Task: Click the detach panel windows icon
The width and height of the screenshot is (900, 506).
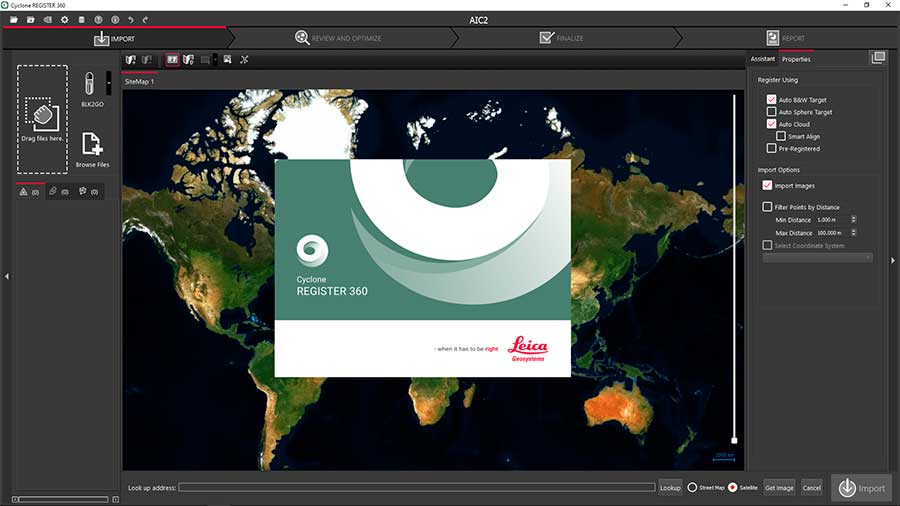Action: pos(878,57)
